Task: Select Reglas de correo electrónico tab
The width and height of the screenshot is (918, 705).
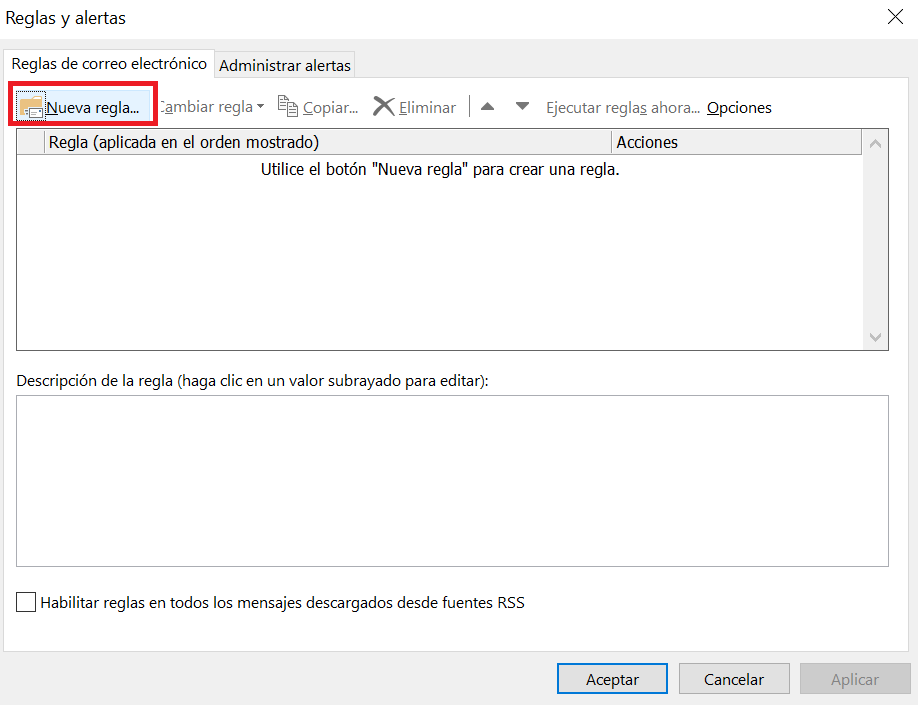Action: pyautogui.click(x=109, y=63)
